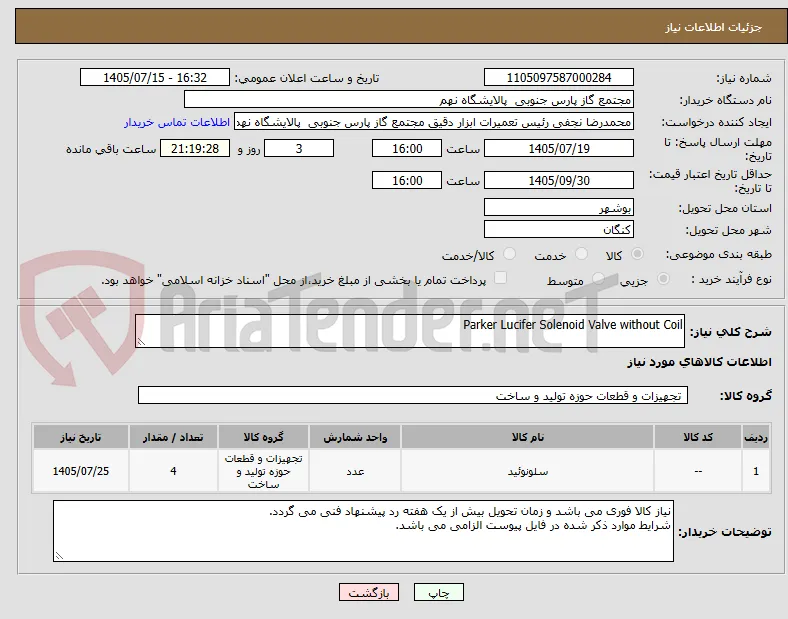This screenshot has width=788, height=619.
Task: Click the price validity date 1405/09/30
Action: 559,180
